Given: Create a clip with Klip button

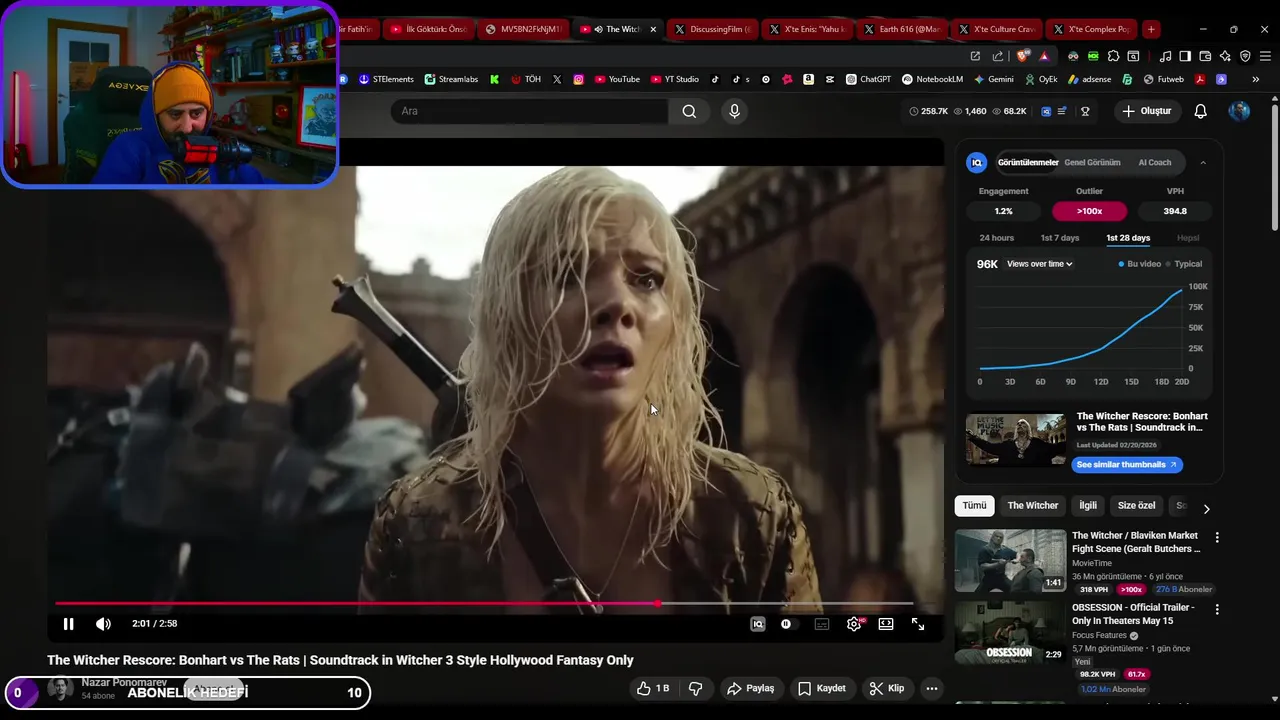Looking at the screenshot, I should point(887,688).
